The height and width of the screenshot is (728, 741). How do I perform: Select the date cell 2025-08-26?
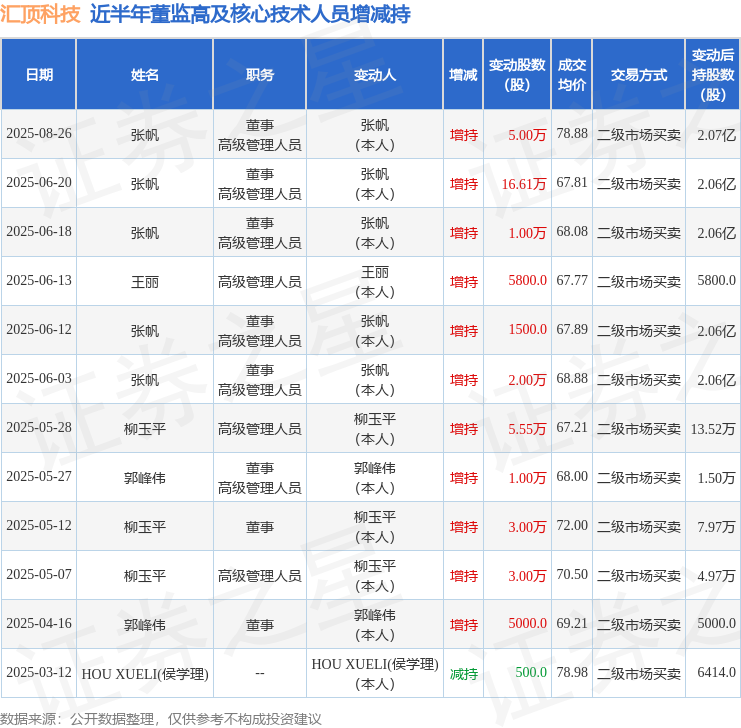[x=39, y=134]
